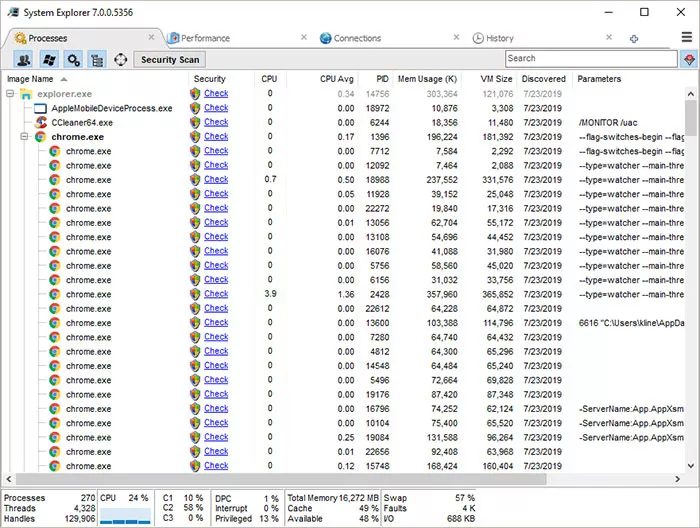Switch to the Performance tab

(x=205, y=38)
